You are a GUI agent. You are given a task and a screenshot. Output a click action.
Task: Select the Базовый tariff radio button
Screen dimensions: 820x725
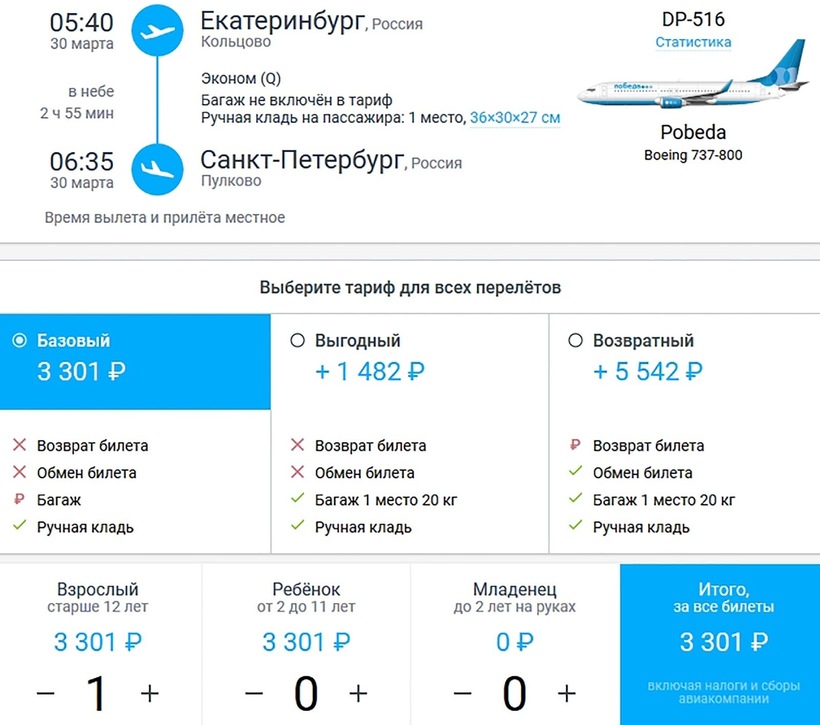19,341
